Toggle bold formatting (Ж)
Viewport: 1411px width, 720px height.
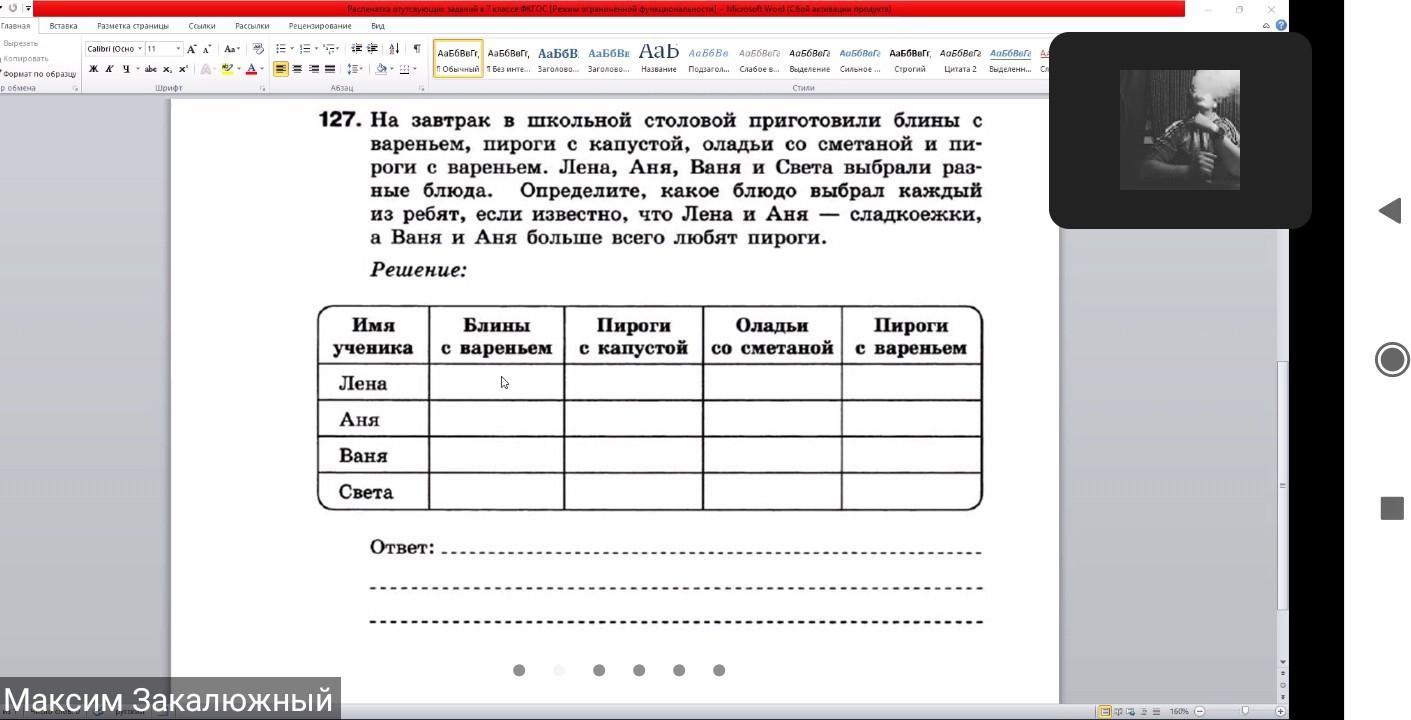point(93,69)
